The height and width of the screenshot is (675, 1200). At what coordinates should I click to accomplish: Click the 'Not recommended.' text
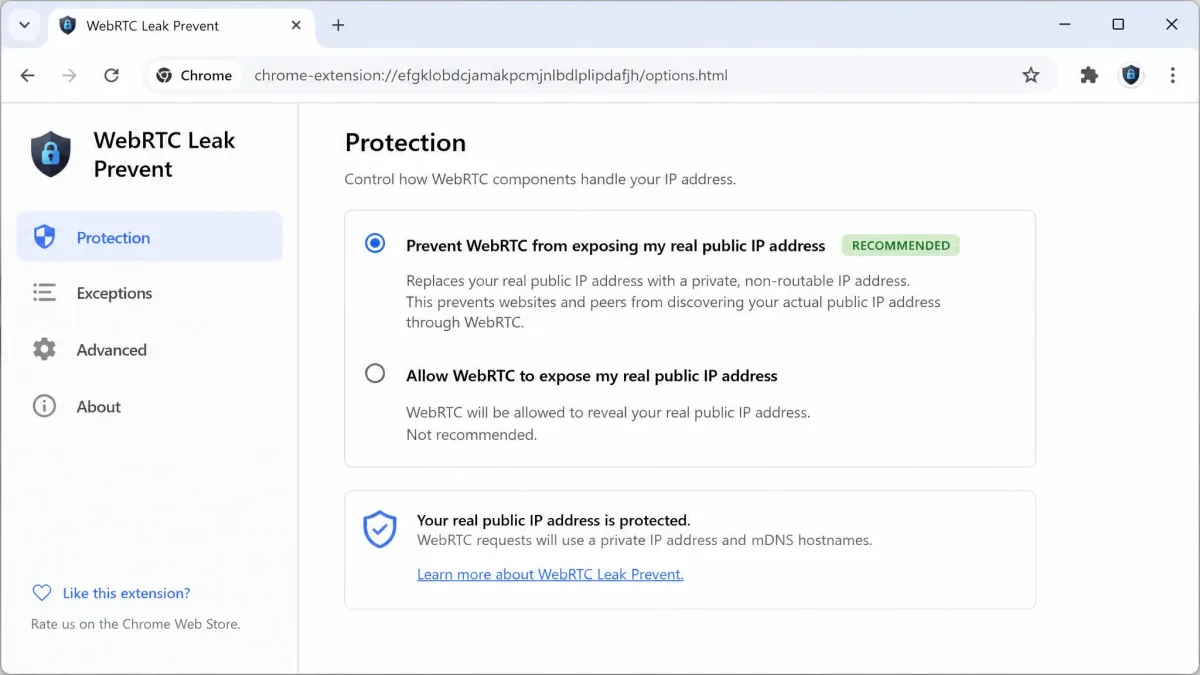coord(471,435)
